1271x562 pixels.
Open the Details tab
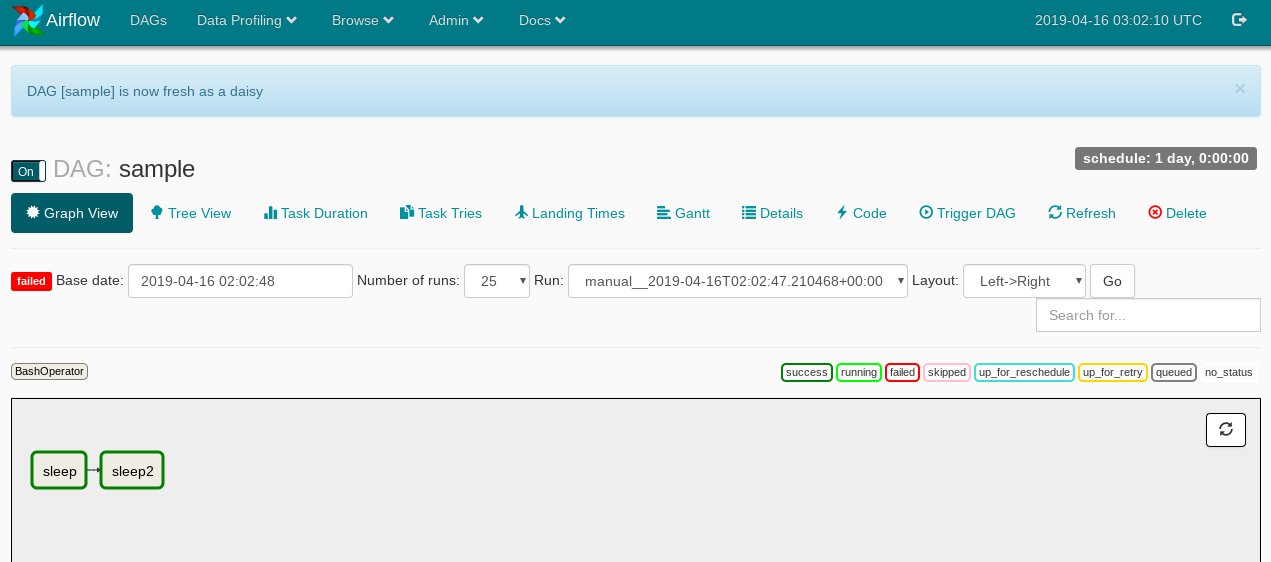772,213
